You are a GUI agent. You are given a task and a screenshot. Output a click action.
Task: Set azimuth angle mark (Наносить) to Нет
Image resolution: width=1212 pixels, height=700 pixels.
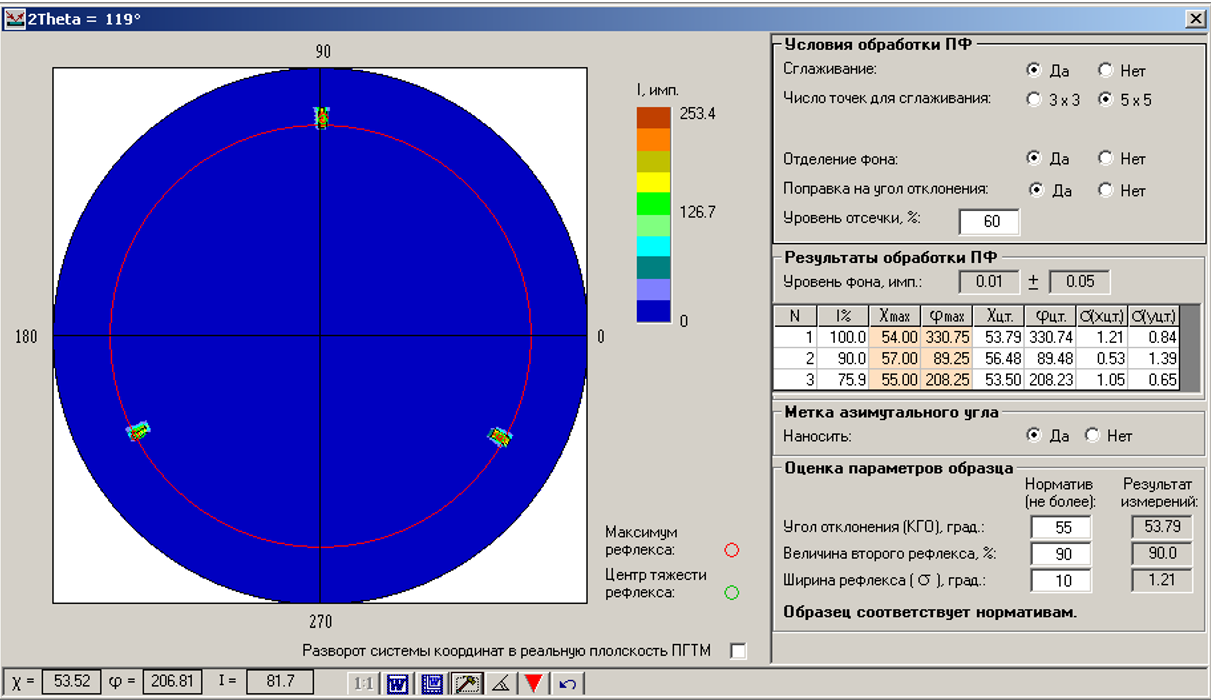click(x=1093, y=436)
